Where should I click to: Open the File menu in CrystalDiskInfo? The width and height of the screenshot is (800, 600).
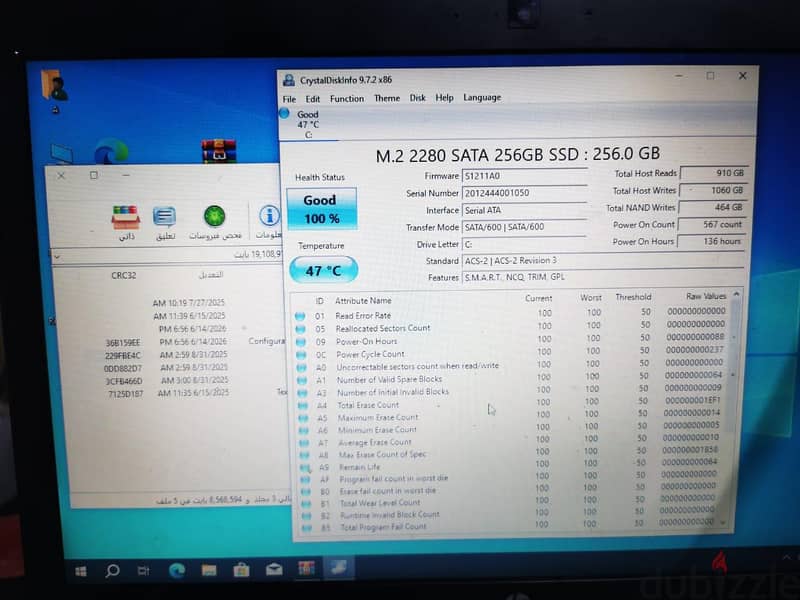(289, 99)
